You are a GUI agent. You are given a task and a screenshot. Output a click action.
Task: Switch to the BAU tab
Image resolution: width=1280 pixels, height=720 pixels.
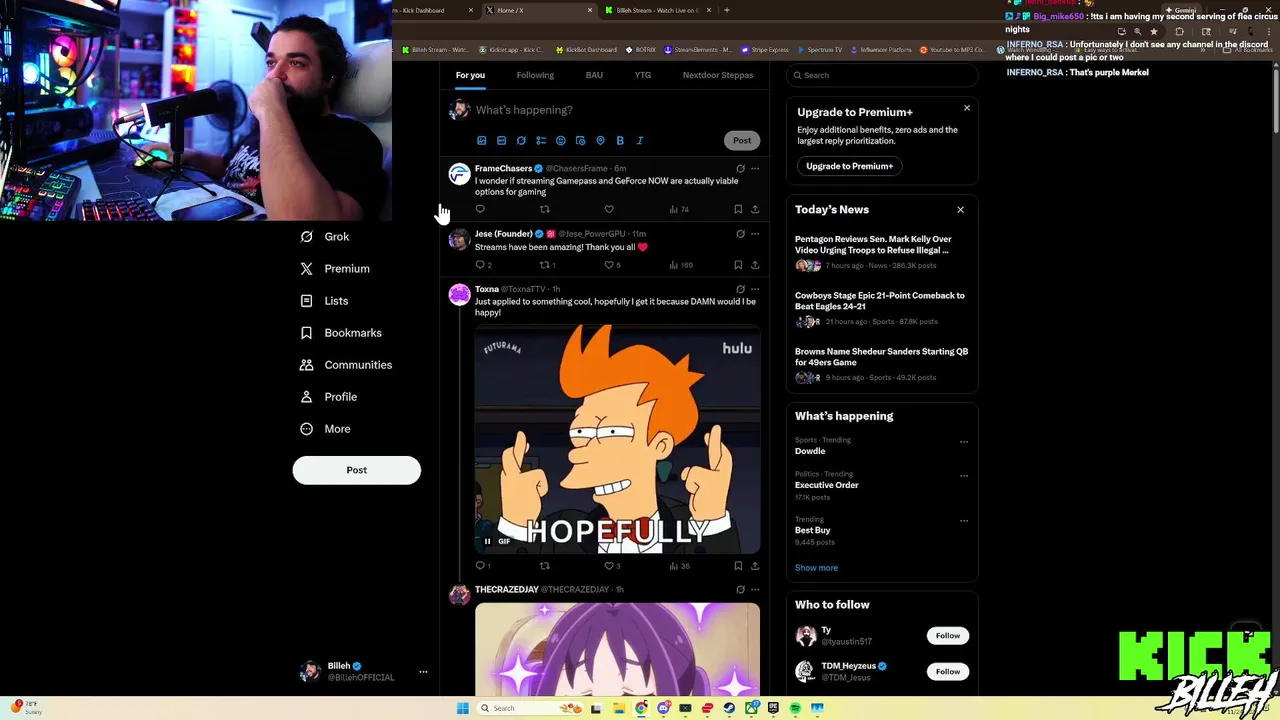click(x=594, y=75)
